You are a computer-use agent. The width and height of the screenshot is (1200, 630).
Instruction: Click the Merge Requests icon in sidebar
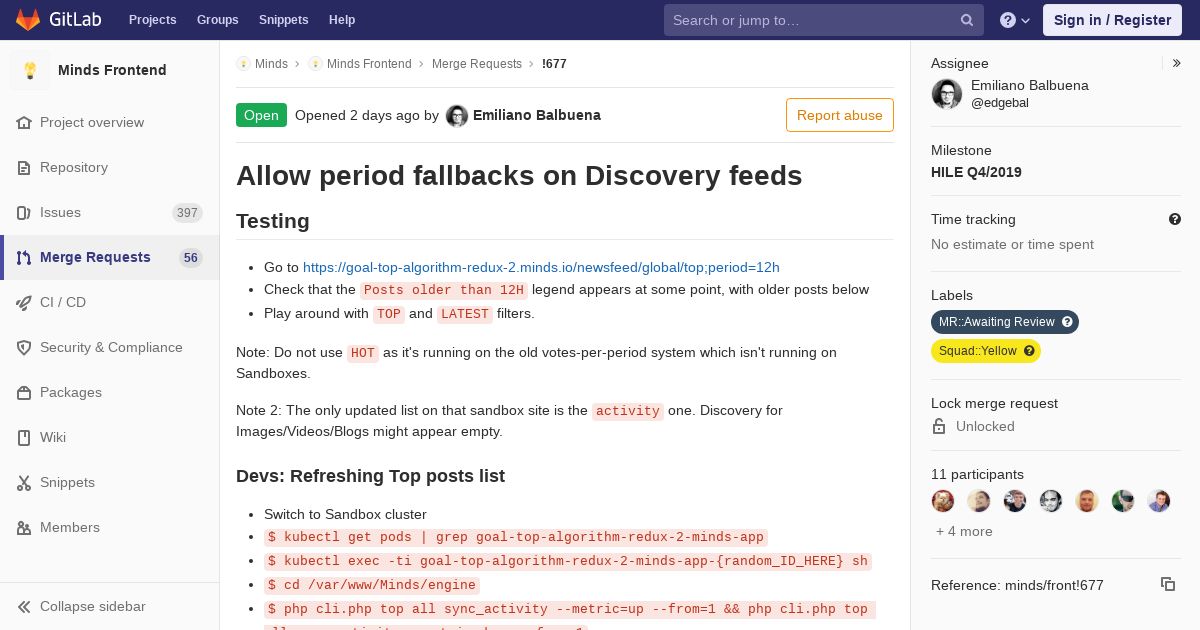(x=24, y=257)
